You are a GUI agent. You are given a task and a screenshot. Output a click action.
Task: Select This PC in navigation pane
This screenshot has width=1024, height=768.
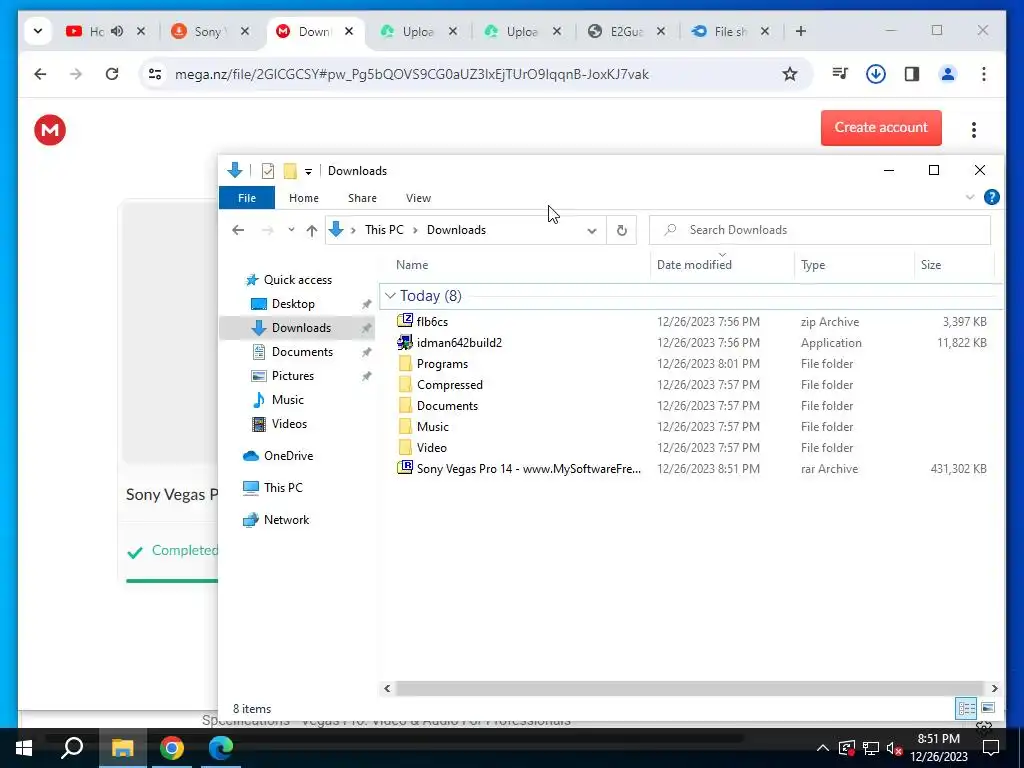(283, 488)
